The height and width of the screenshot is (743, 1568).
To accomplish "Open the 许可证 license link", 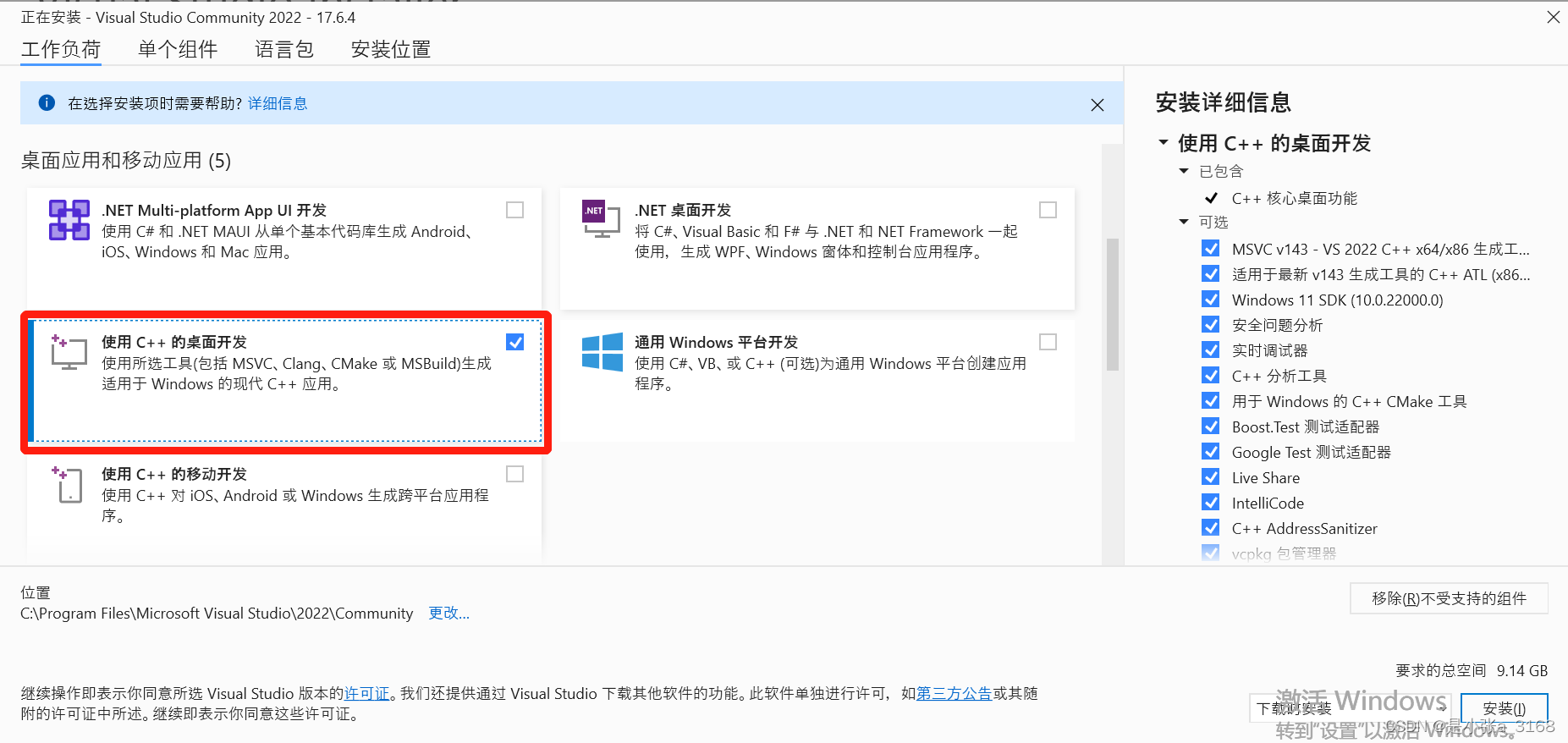I will click(x=366, y=693).
